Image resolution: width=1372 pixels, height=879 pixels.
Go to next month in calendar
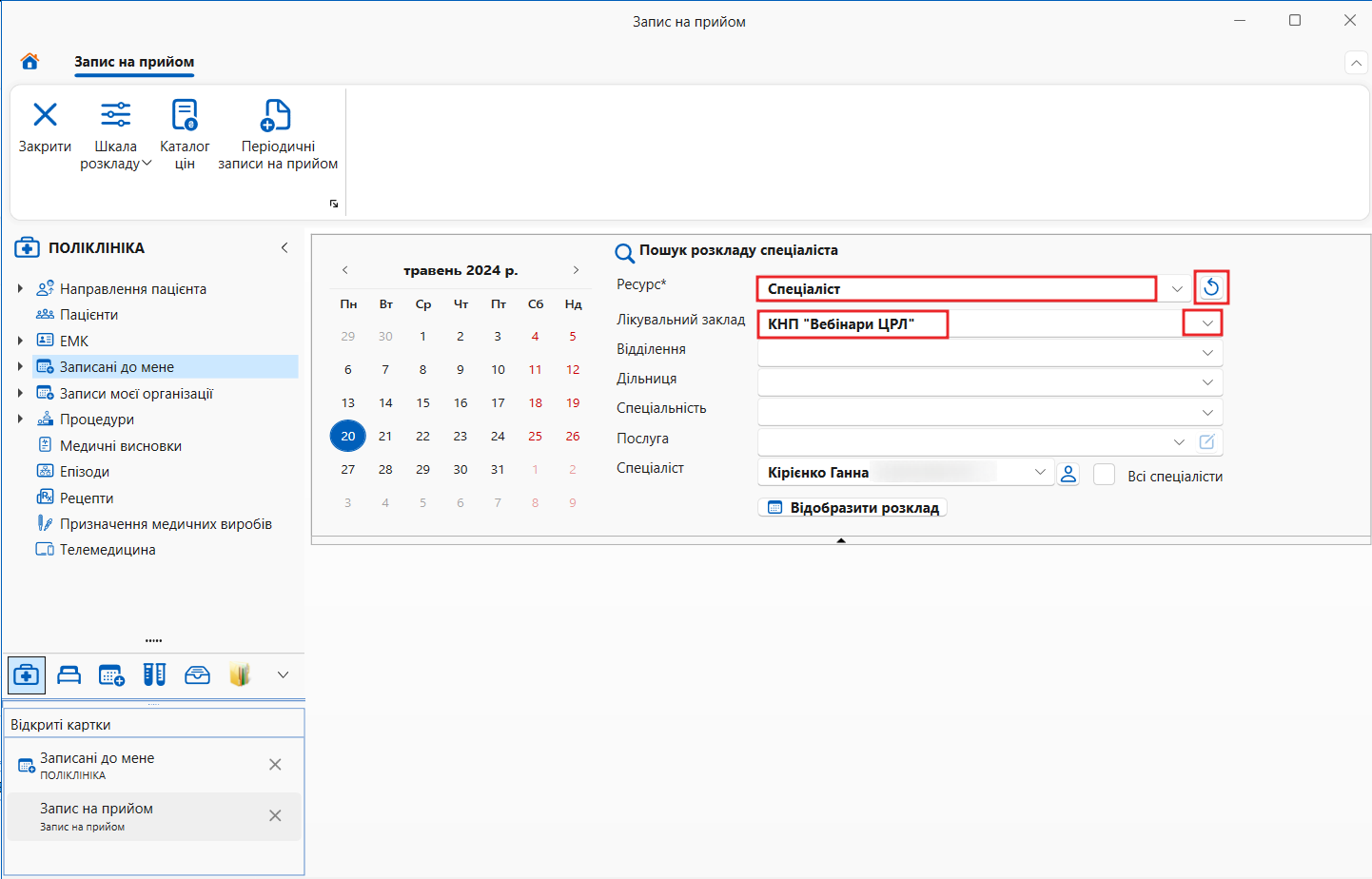[576, 270]
